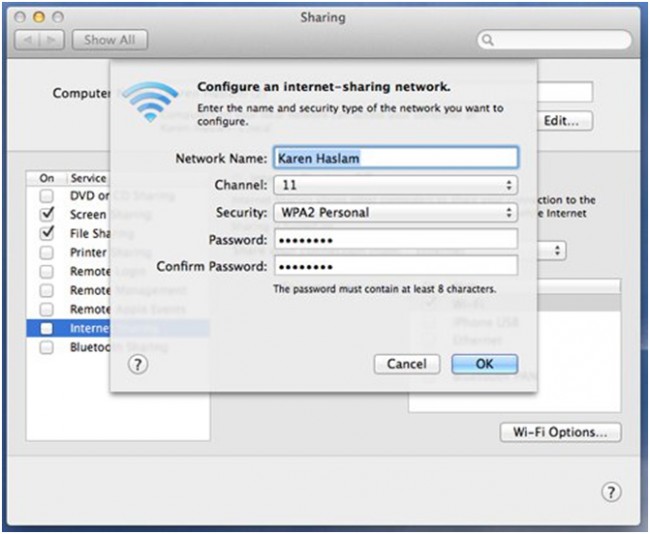
Task: Uncheck the Screen Sharing checkbox
Action: [x=46, y=214]
